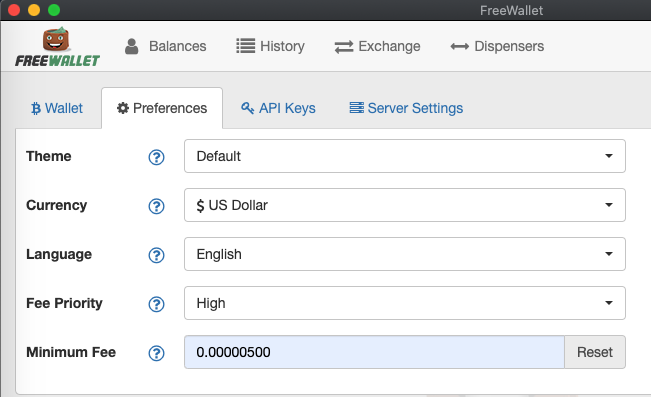Switch to the API Keys tab
This screenshot has height=397, width=651.
[x=278, y=108]
